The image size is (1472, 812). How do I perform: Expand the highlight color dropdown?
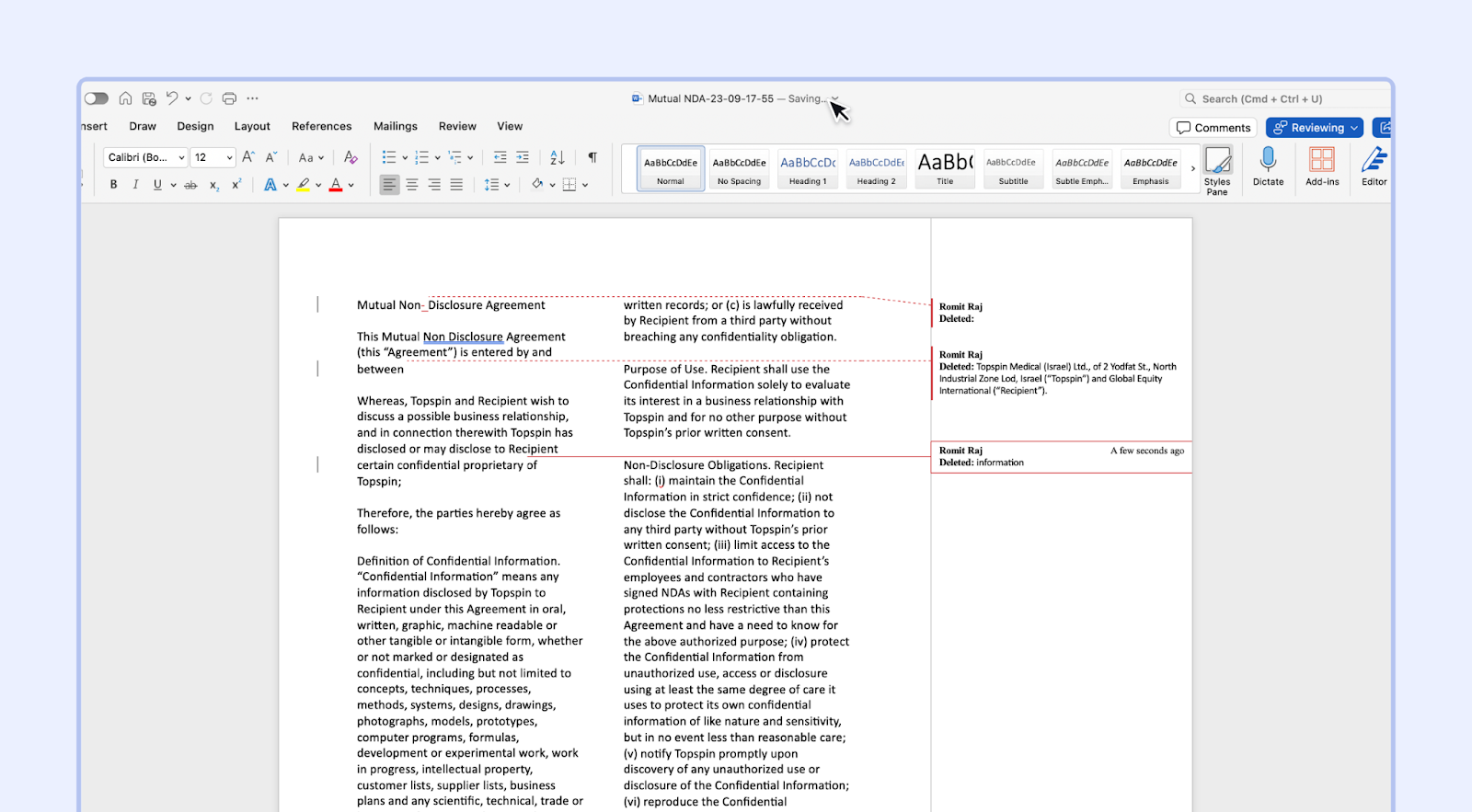pos(318,185)
